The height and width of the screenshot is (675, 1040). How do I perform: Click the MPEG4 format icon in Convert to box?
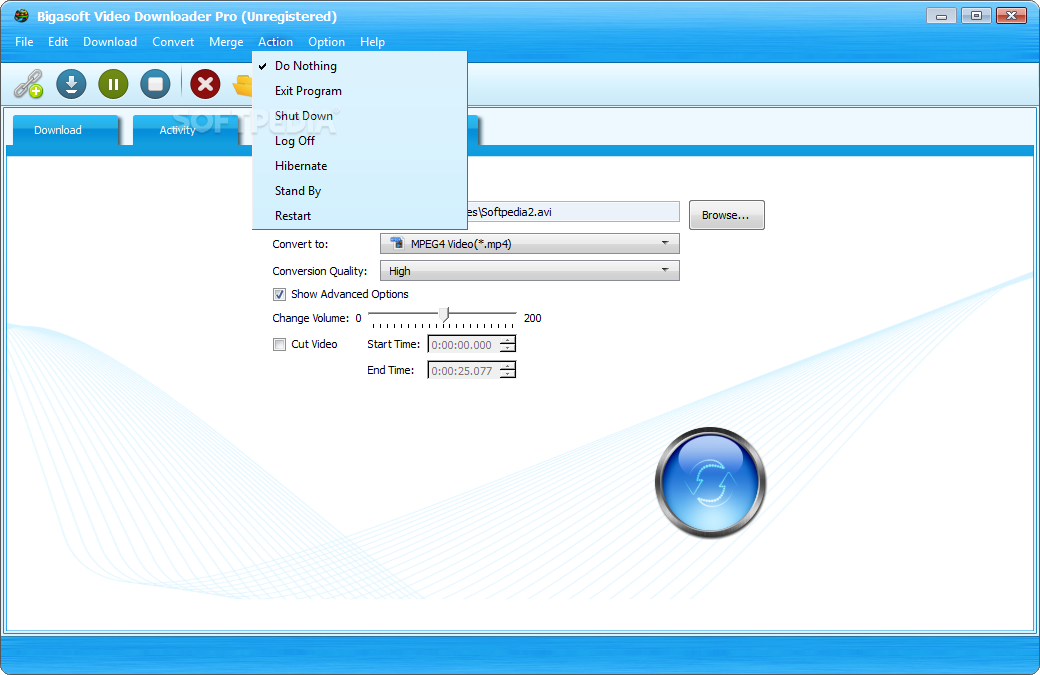(397, 243)
